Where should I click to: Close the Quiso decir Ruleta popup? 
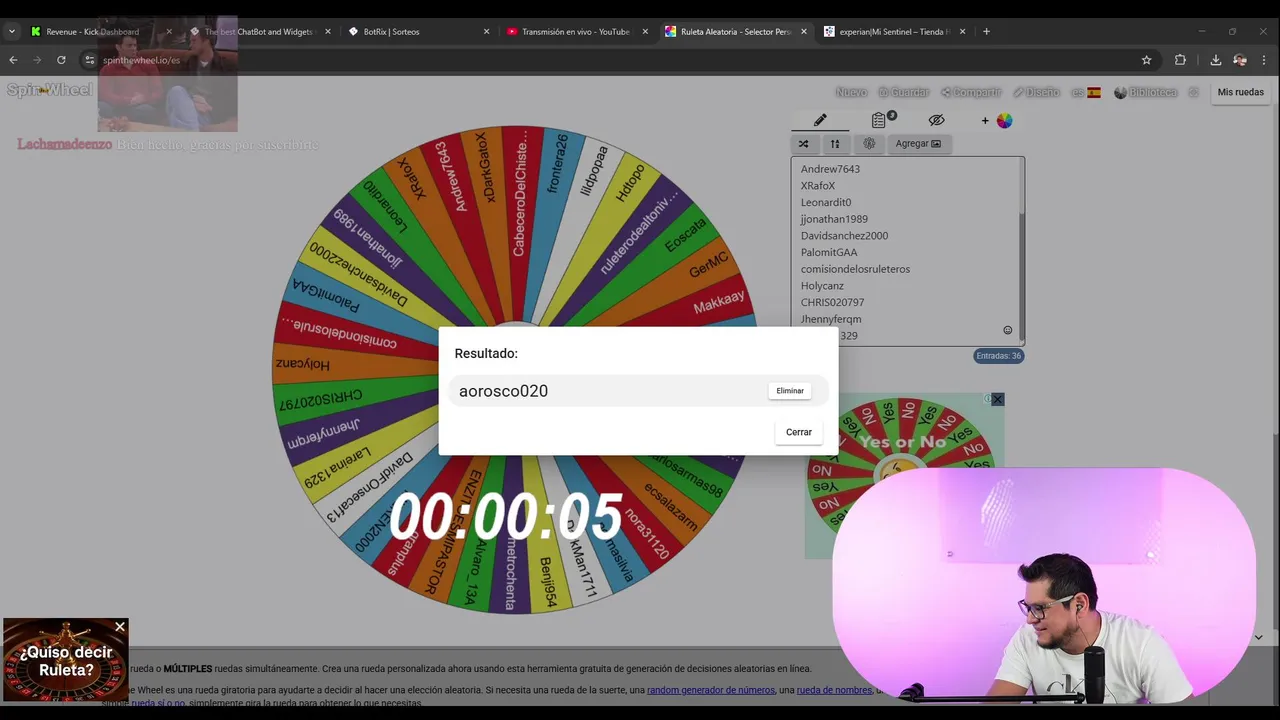(120, 627)
